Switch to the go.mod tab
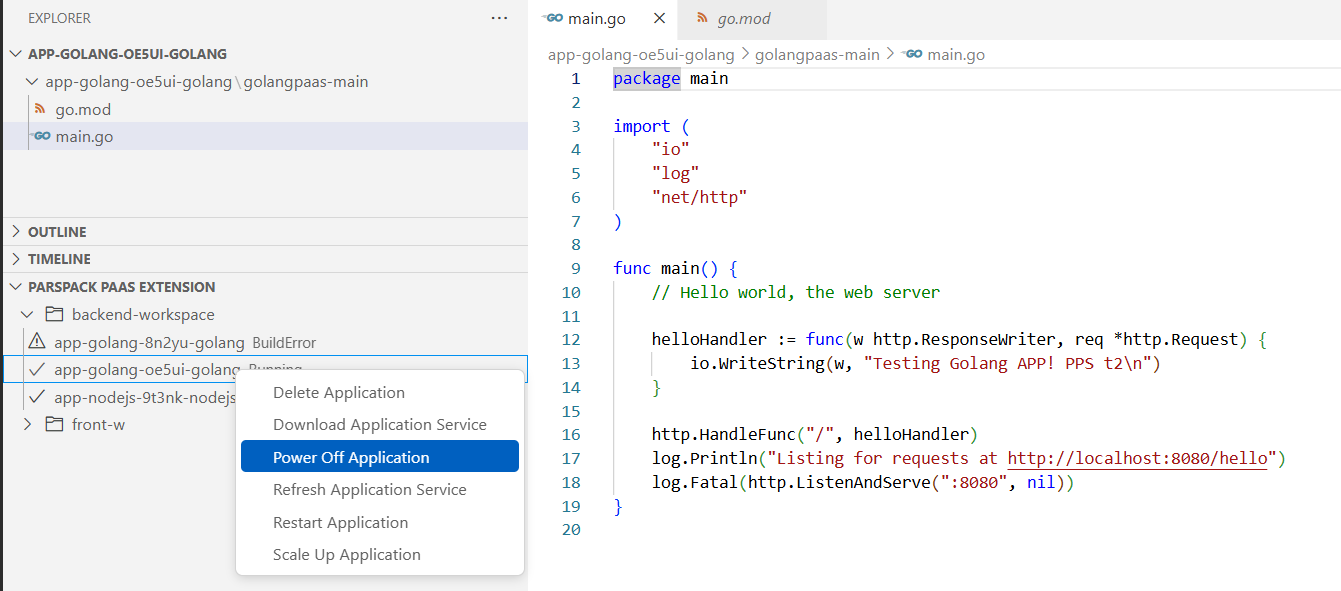The image size is (1341, 591). (744, 18)
